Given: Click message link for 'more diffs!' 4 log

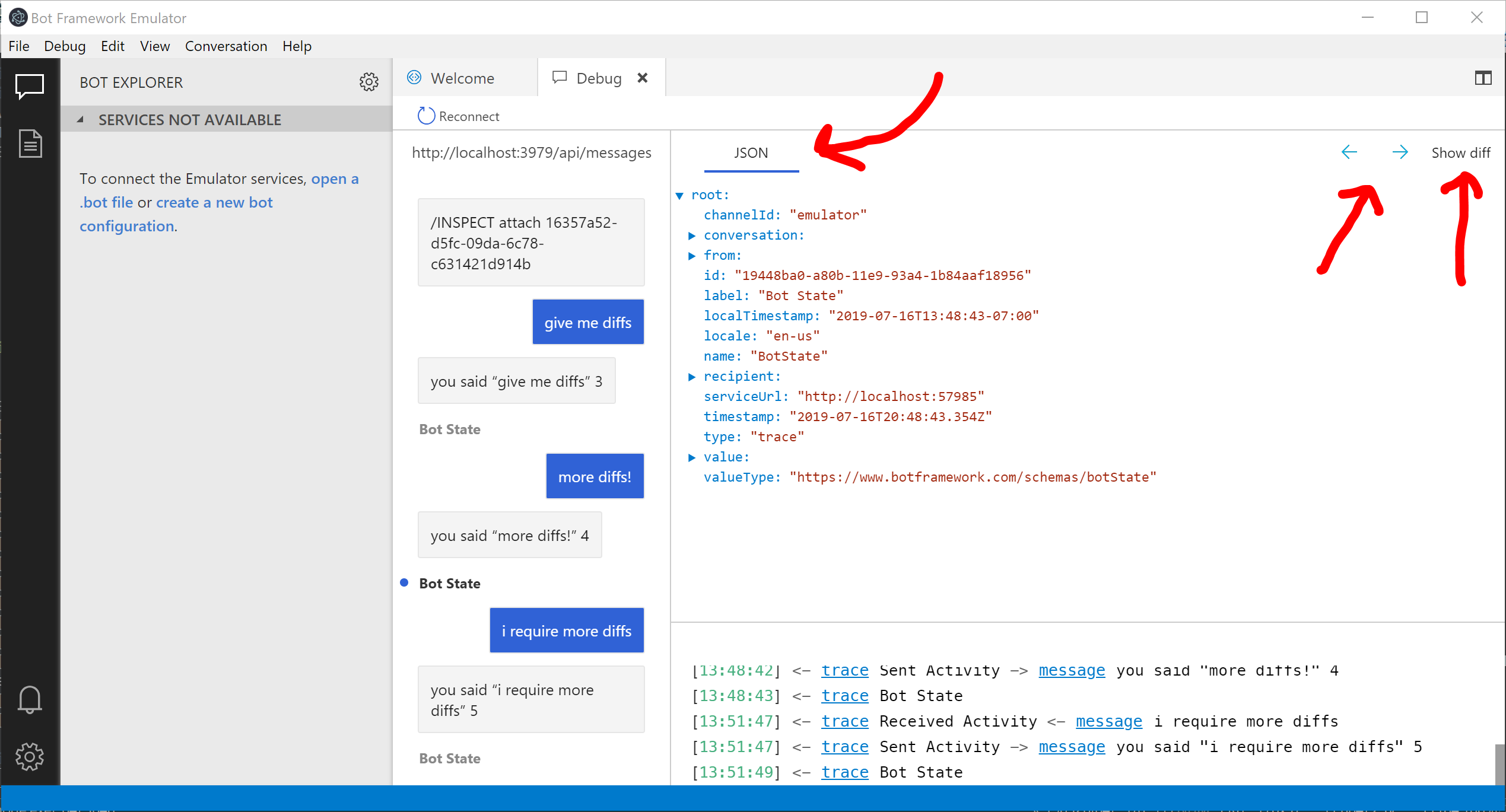Looking at the screenshot, I should [x=1072, y=670].
